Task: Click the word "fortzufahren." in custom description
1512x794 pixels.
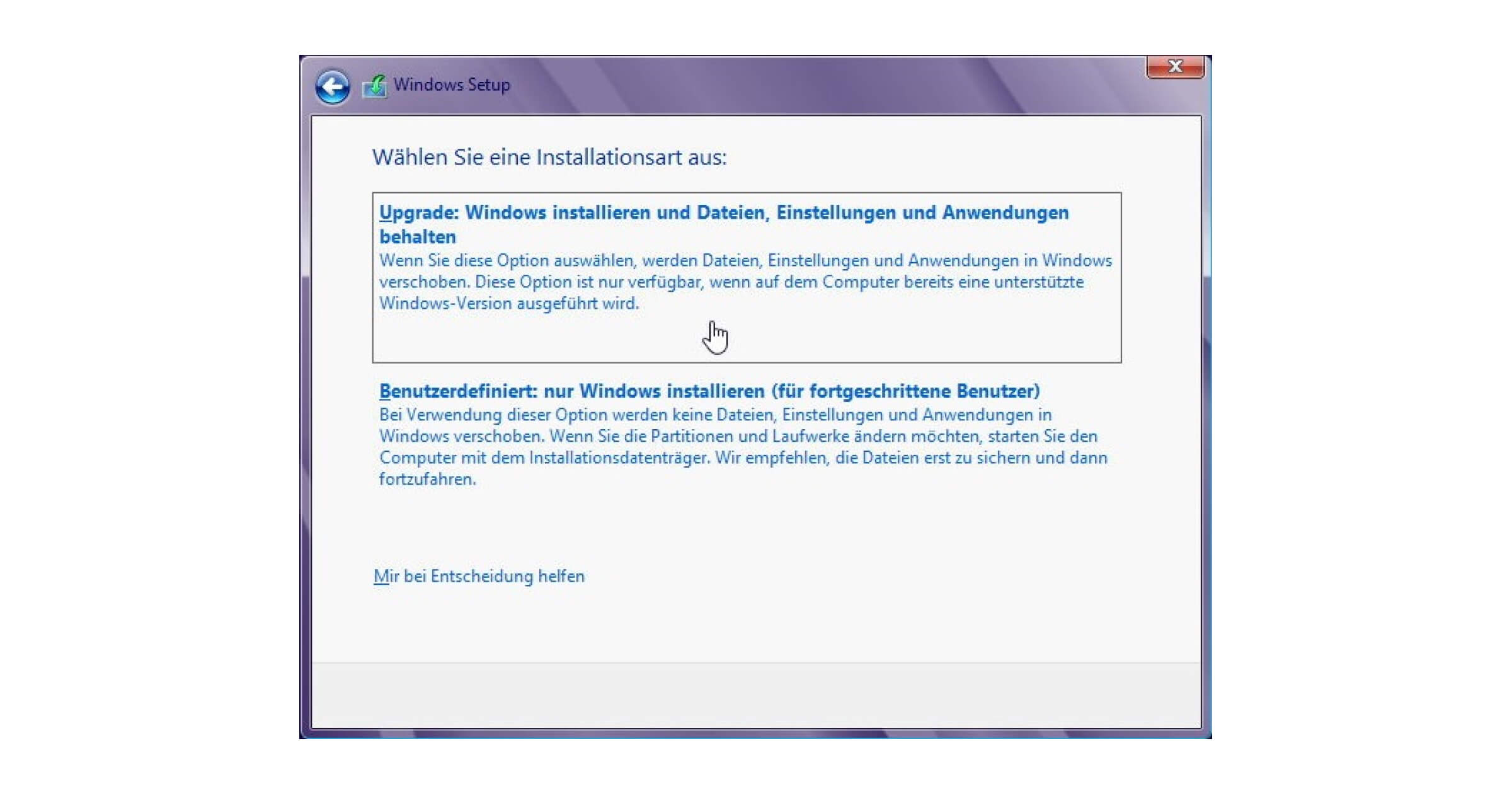Action: coord(428,479)
